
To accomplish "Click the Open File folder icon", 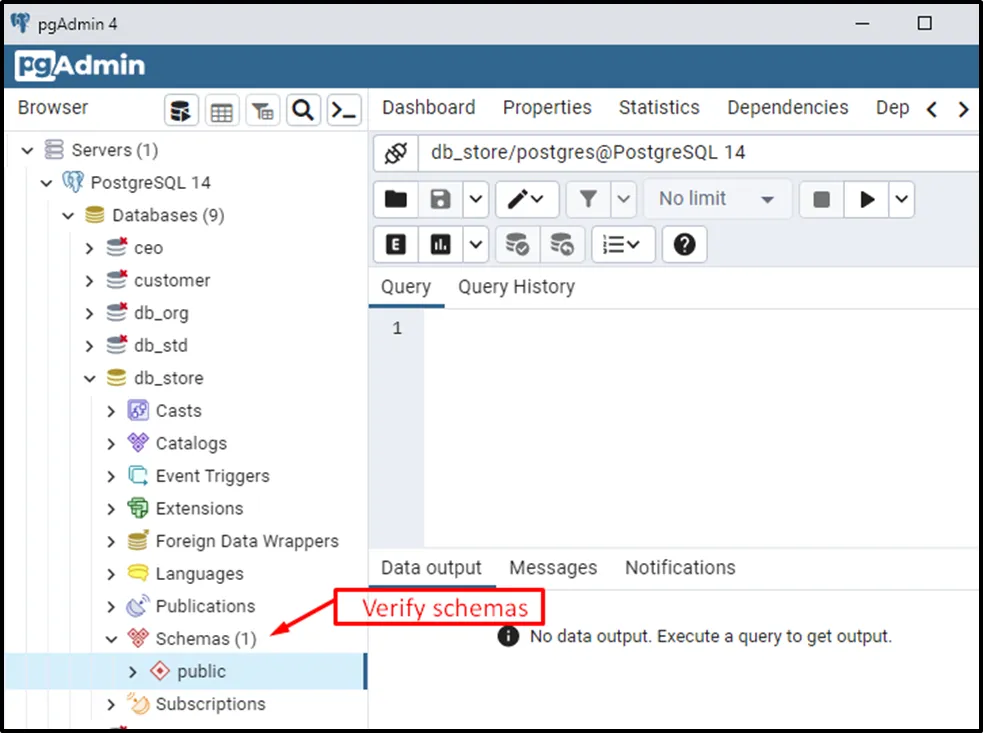I will coord(396,199).
